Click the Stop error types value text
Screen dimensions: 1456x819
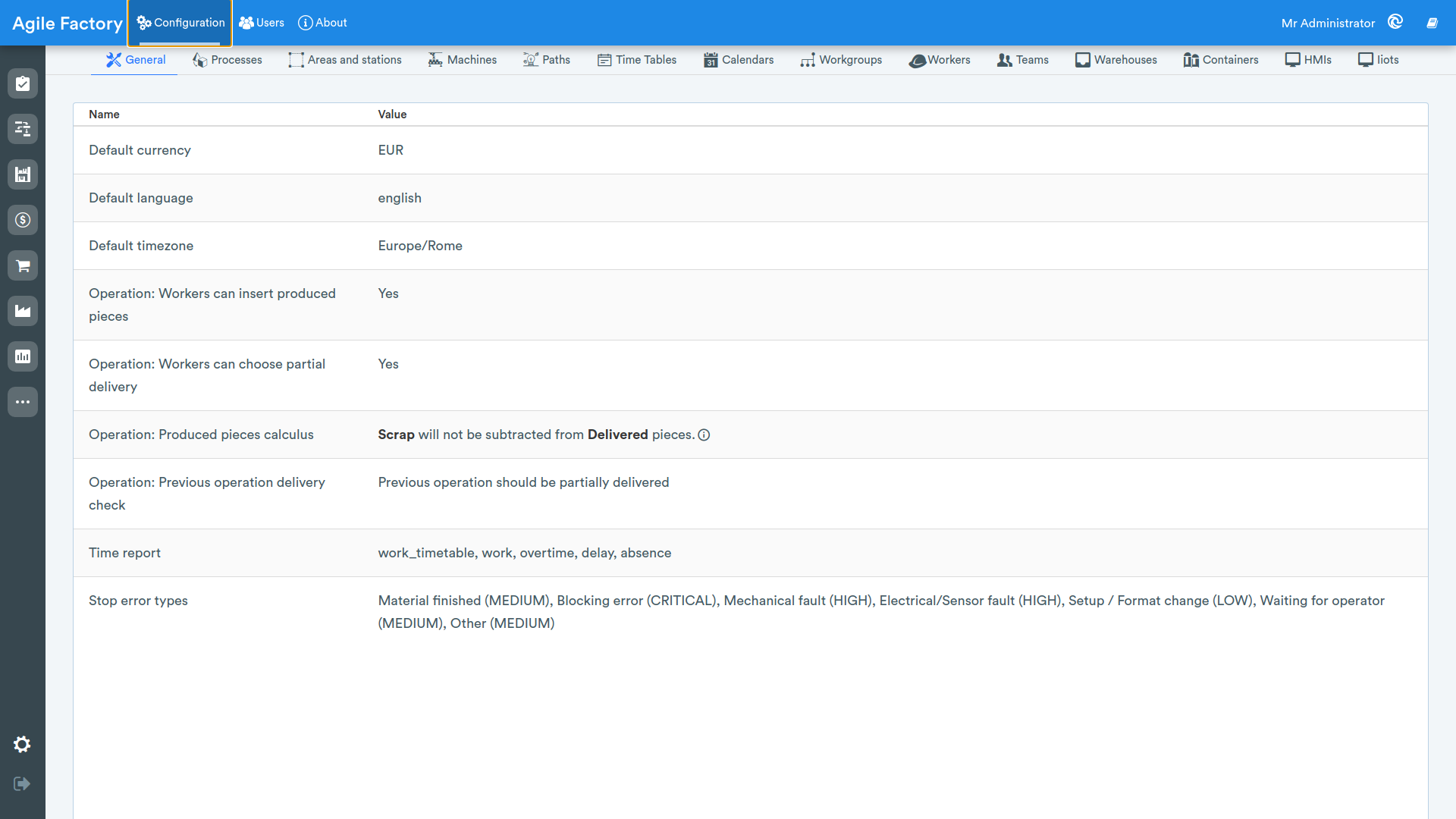click(x=881, y=612)
